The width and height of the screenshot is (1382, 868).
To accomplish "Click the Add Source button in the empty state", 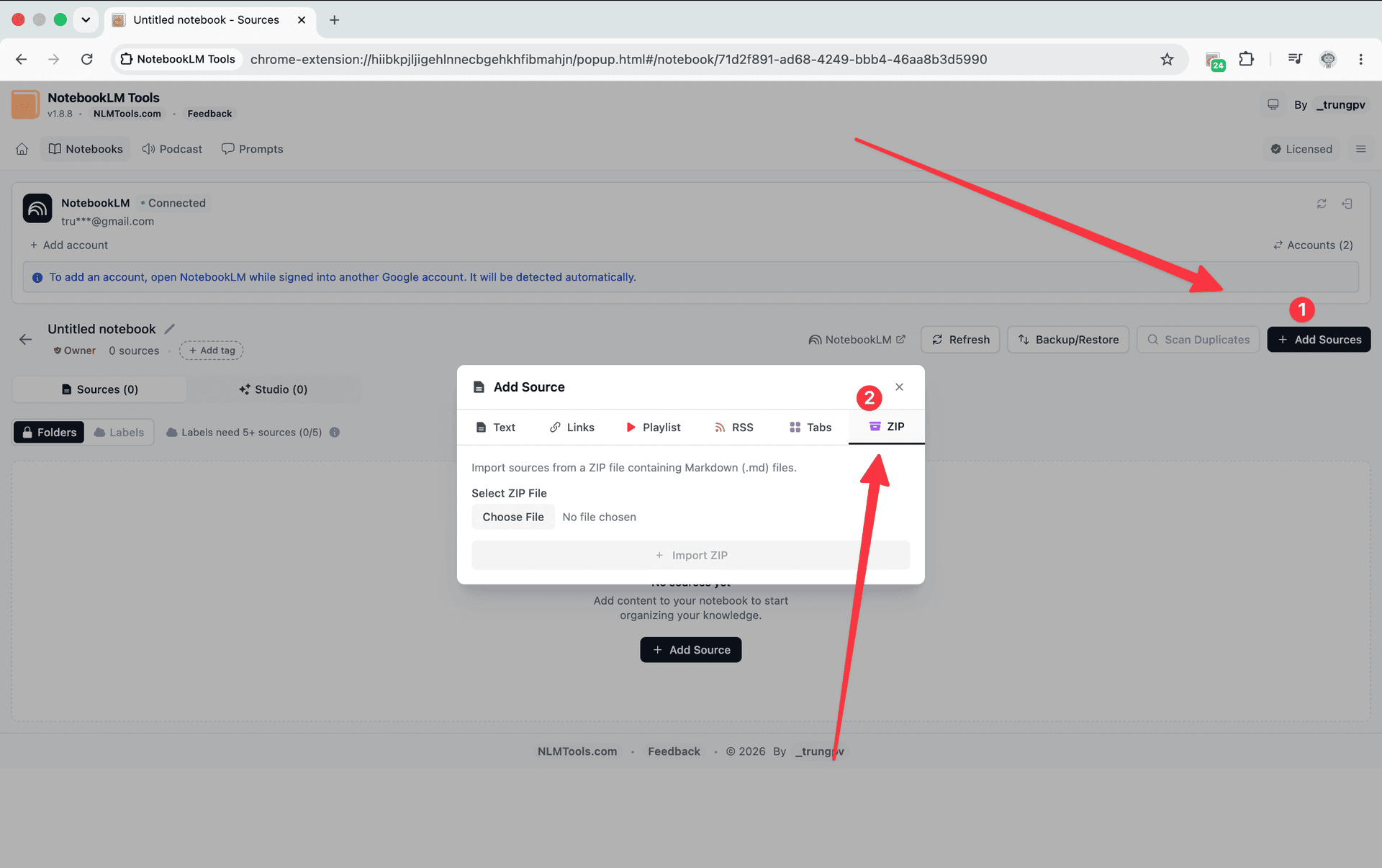I will (691, 650).
